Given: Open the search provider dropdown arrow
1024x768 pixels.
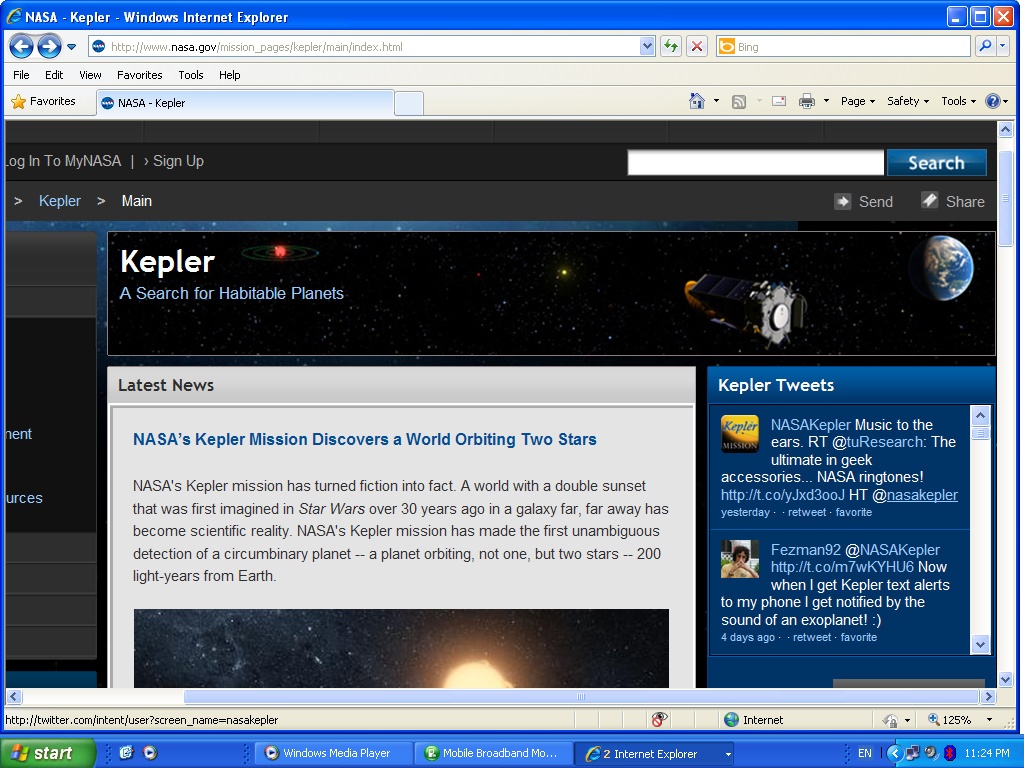Looking at the screenshot, I should pos(1002,46).
